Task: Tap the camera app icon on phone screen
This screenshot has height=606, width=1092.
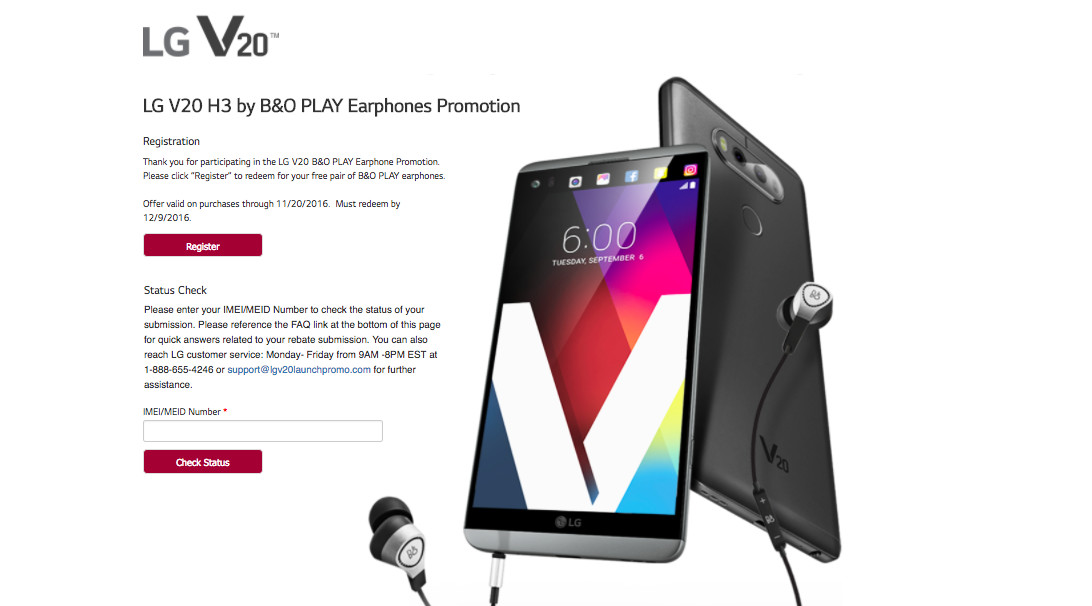Action: pos(575,182)
